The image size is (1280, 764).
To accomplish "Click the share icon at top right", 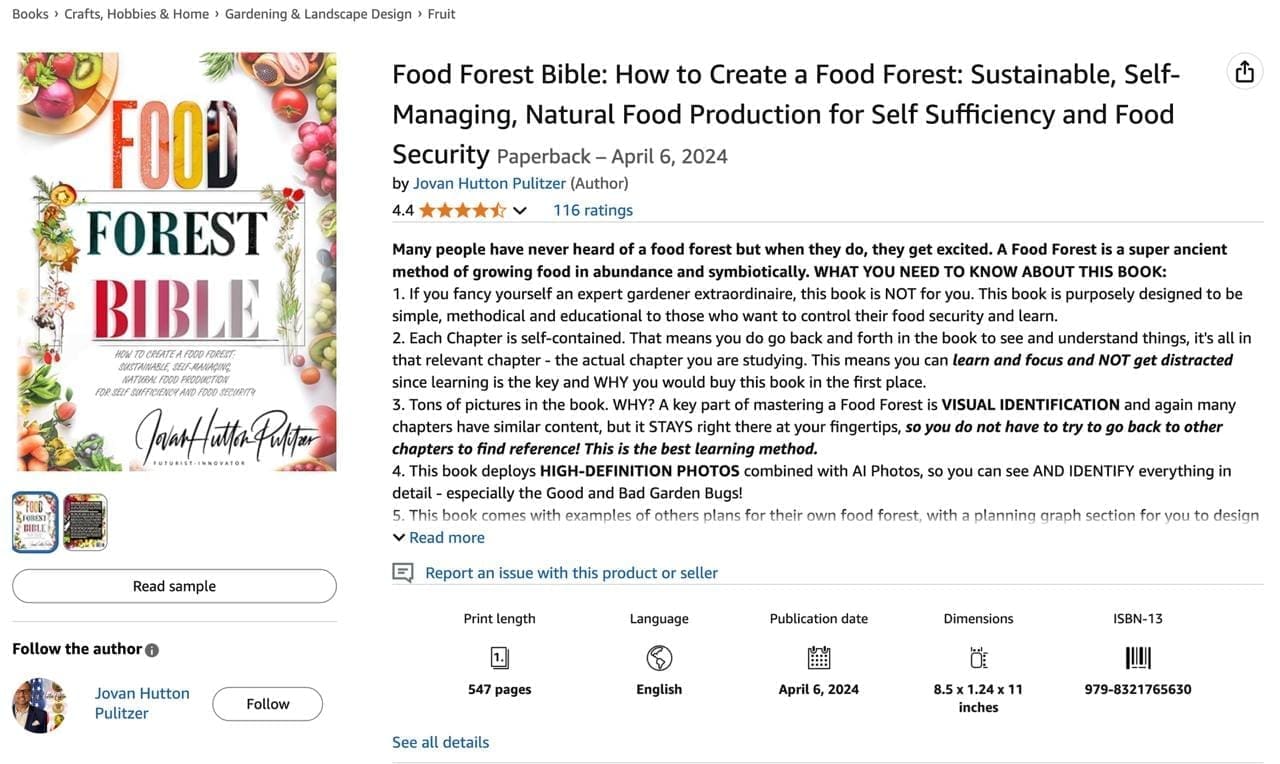I will (1244, 72).
